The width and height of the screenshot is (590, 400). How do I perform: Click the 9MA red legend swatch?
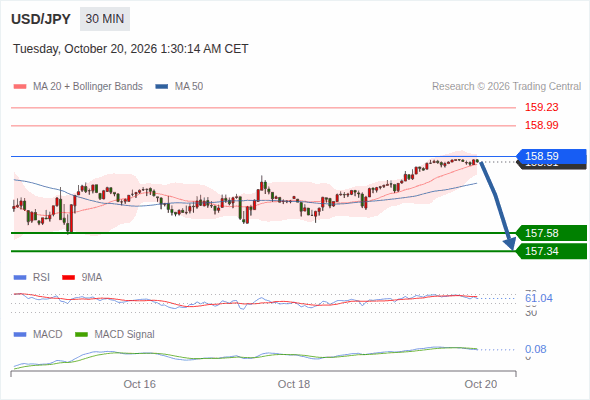[68, 278]
